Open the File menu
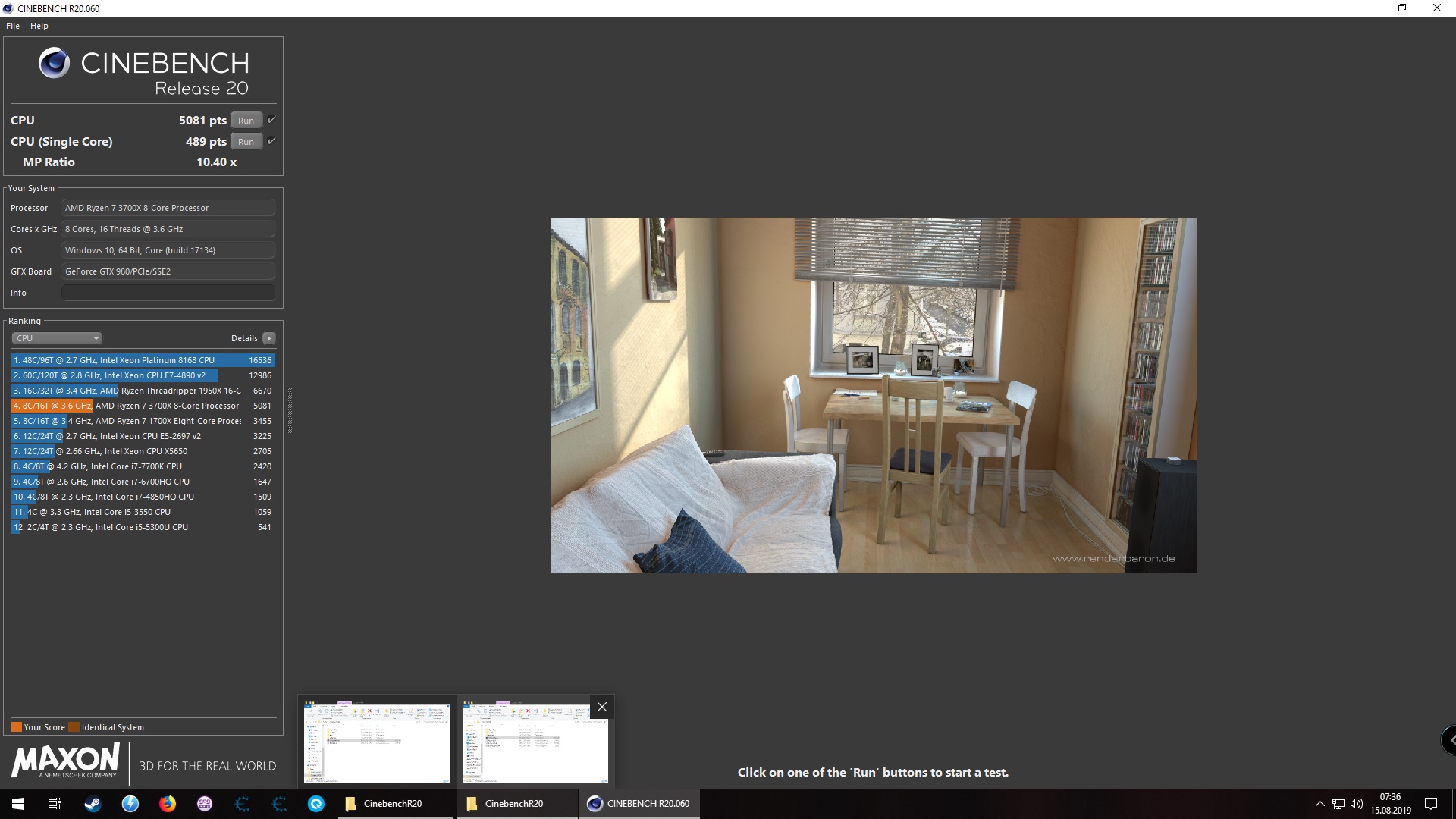 point(13,26)
